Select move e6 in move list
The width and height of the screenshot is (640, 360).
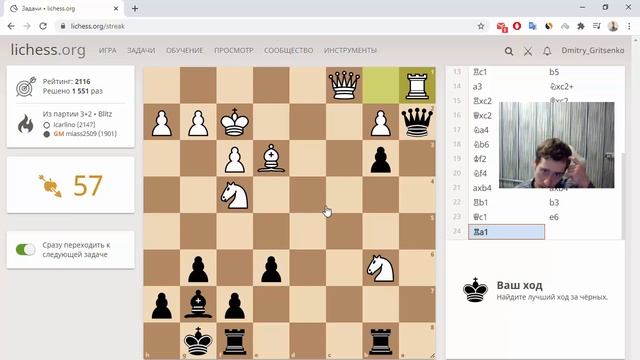pyautogui.click(x=582, y=217)
